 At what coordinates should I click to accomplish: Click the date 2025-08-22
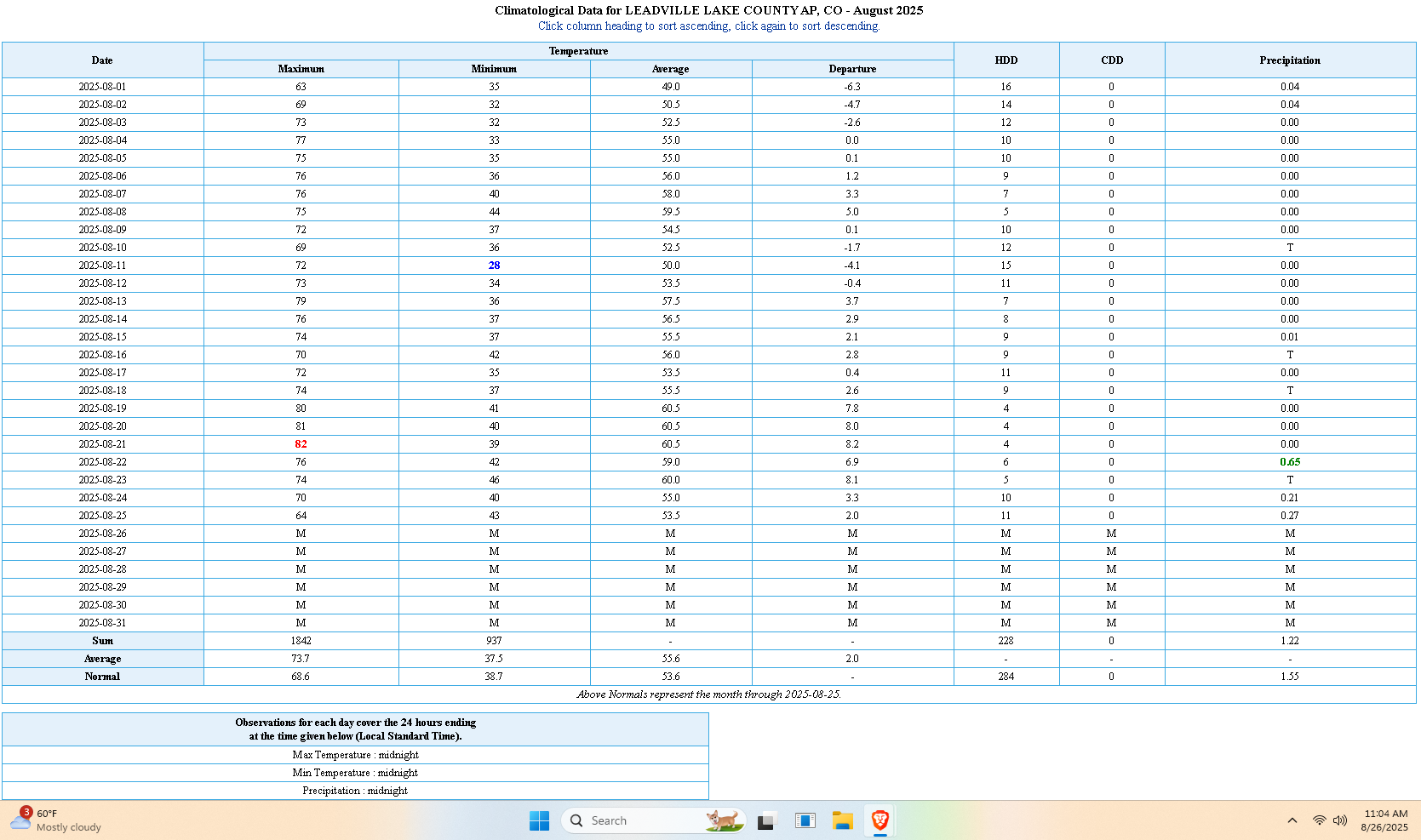click(102, 462)
